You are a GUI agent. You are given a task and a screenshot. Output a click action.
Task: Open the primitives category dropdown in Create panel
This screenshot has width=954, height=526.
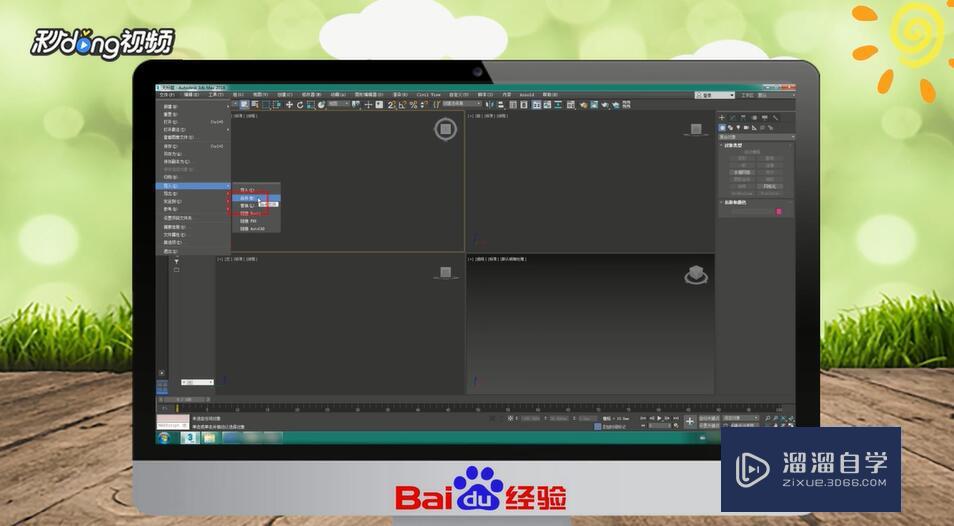pos(756,137)
